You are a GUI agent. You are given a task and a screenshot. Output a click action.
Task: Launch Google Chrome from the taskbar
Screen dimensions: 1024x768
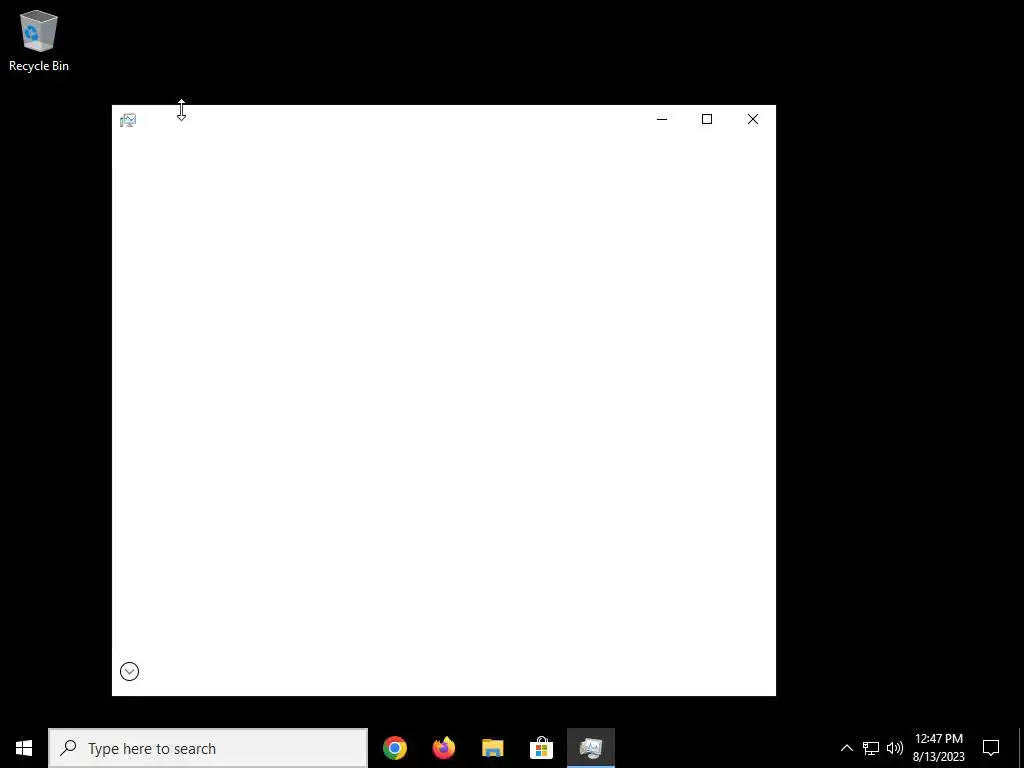pos(394,748)
